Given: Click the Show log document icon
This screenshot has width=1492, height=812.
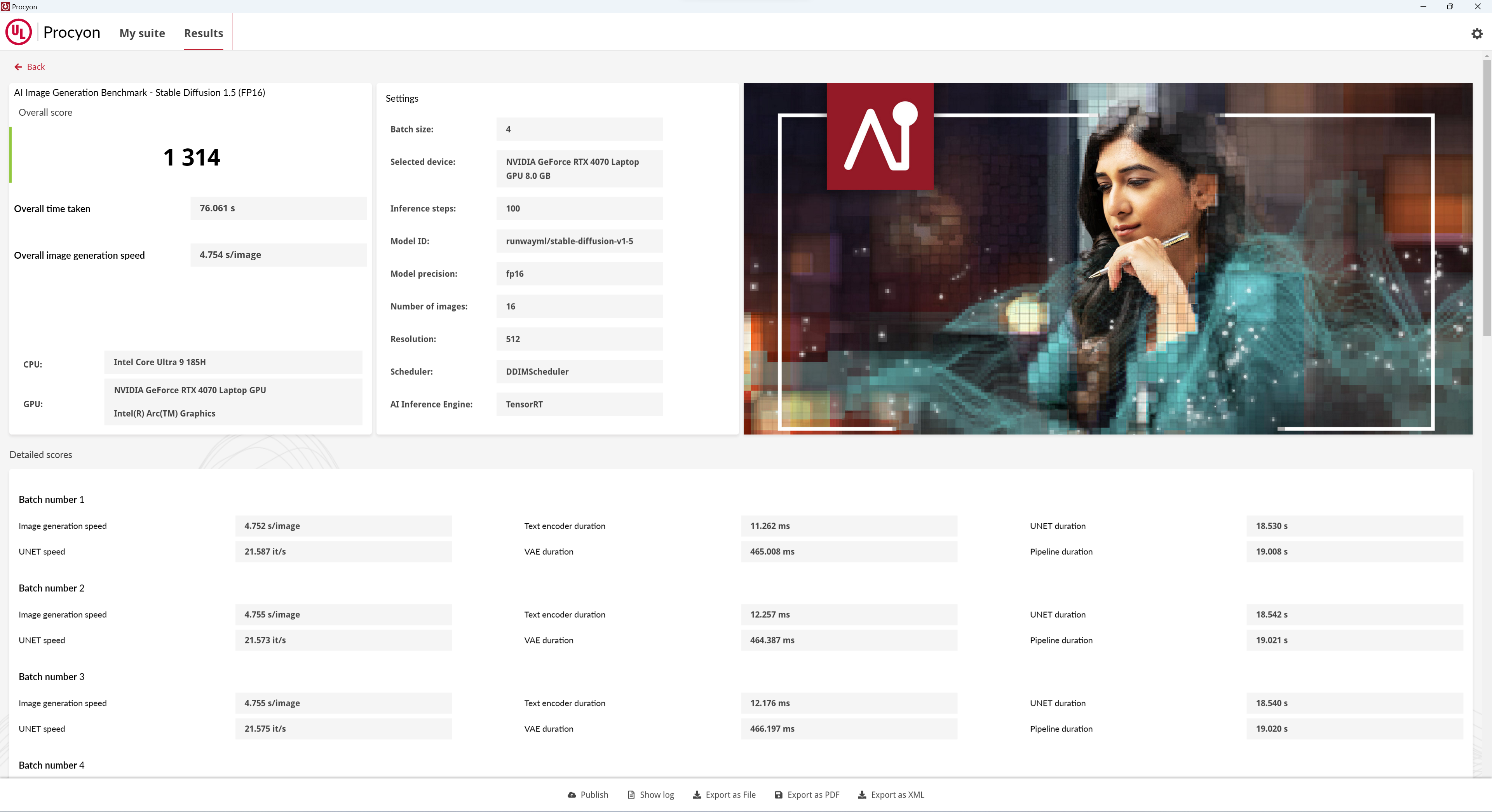Looking at the screenshot, I should [631, 795].
